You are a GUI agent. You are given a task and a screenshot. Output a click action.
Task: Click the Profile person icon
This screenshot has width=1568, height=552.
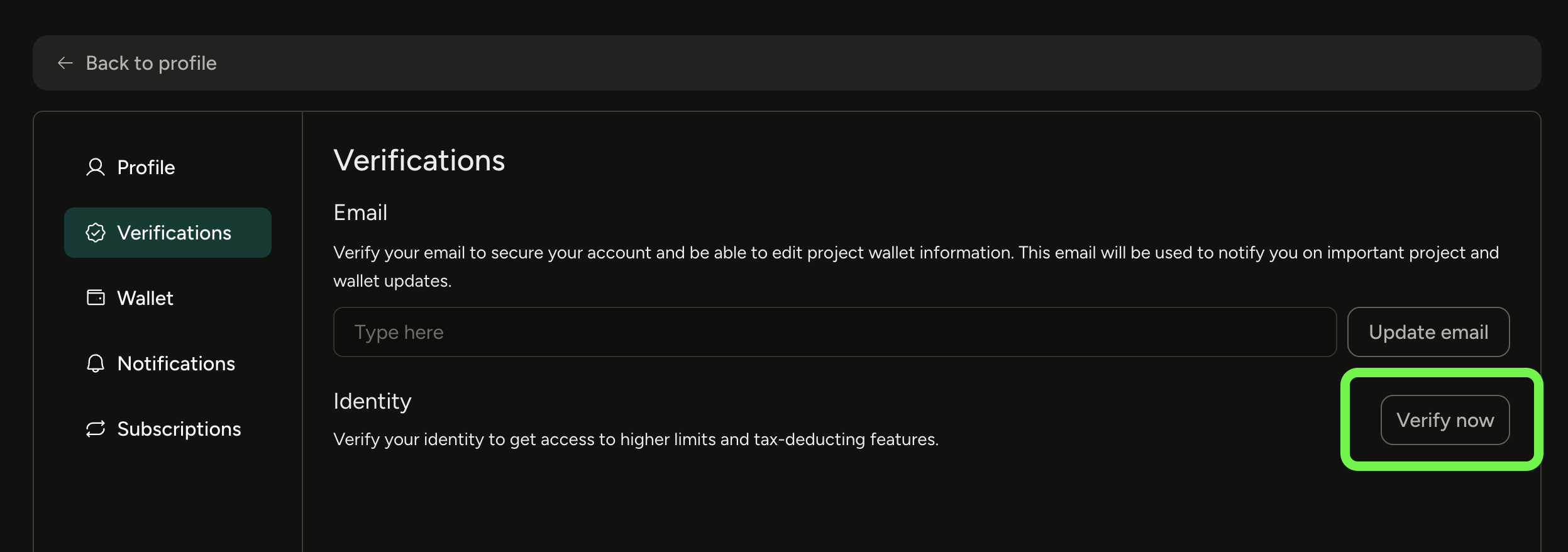click(x=96, y=167)
